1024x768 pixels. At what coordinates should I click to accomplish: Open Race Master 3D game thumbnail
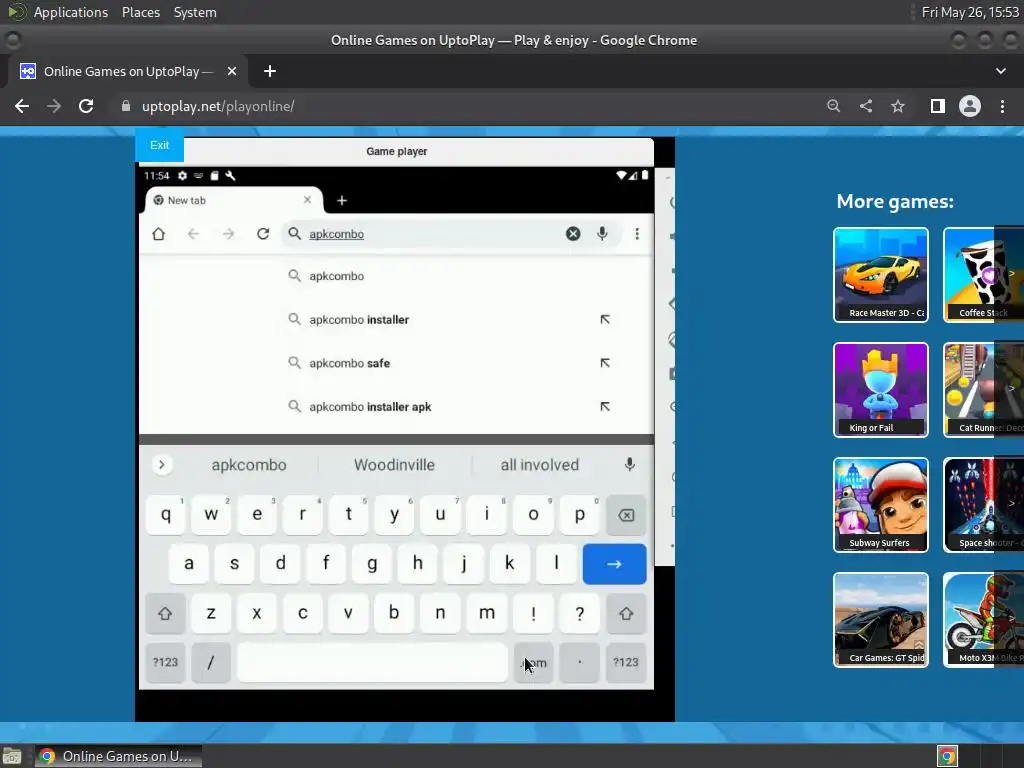[880, 275]
